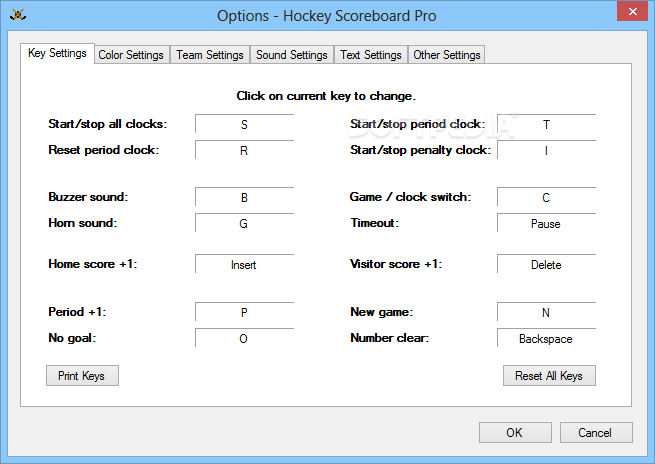The width and height of the screenshot is (655, 464).
Task: Switch to the Color Settings tab
Action: tap(131, 55)
